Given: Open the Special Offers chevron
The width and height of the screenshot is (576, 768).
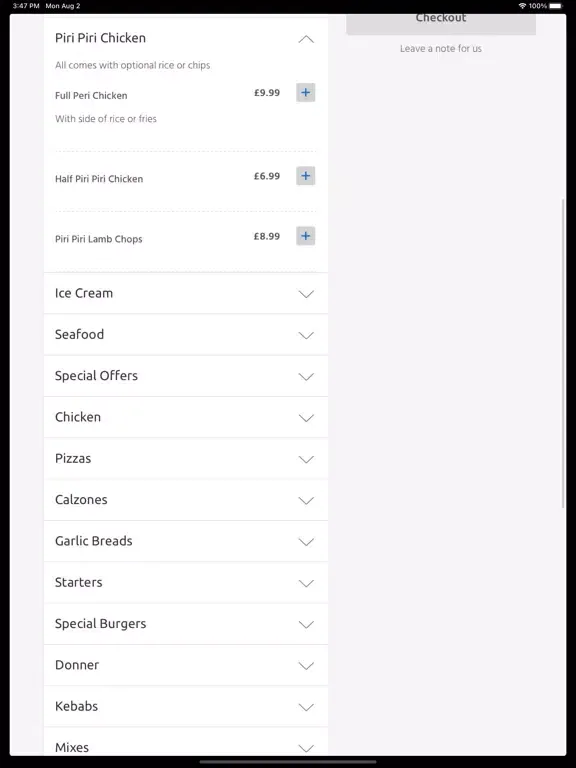Looking at the screenshot, I should pyautogui.click(x=306, y=376).
